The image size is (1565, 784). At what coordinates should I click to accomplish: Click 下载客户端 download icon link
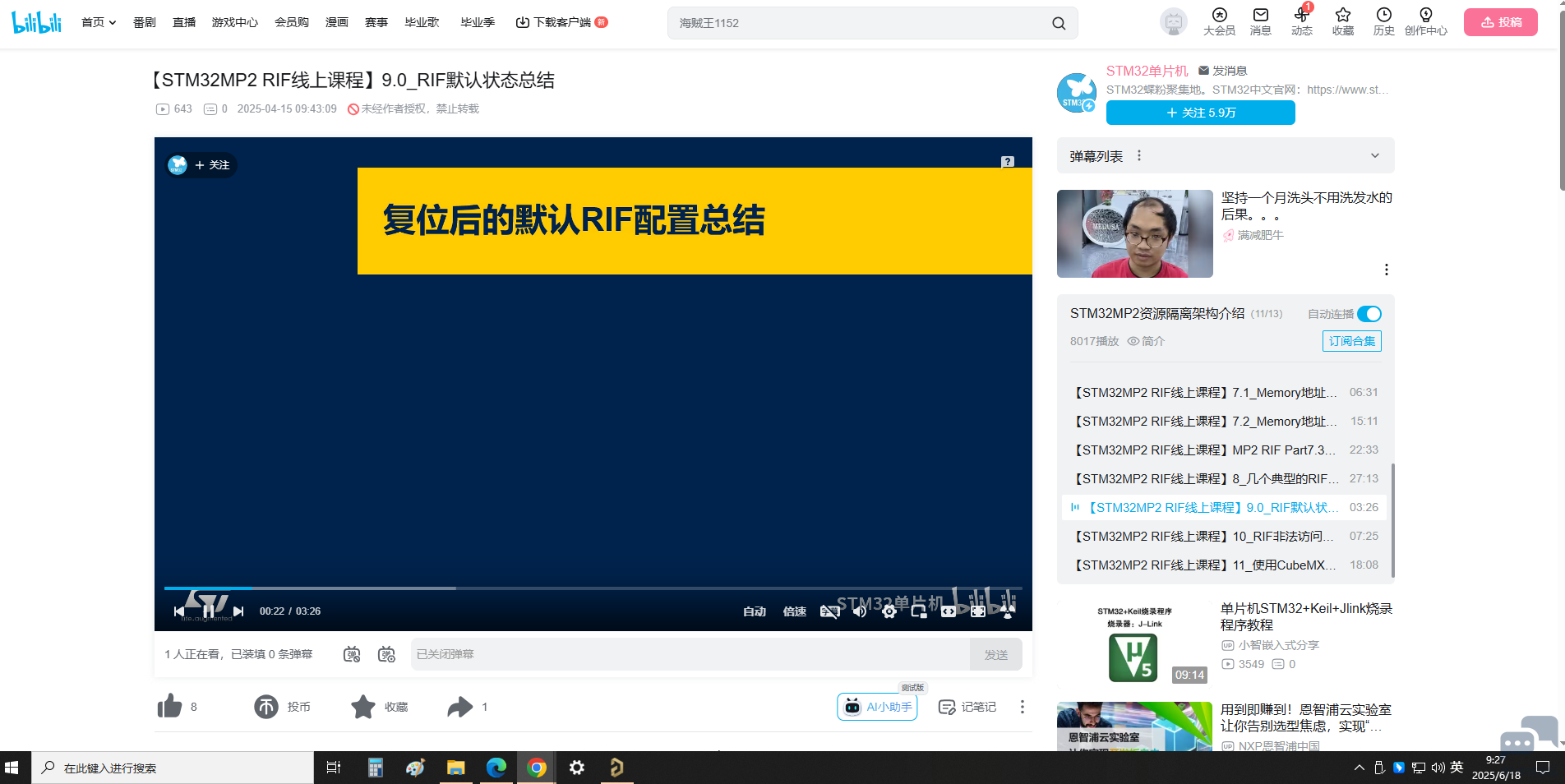click(x=561, y=22)
